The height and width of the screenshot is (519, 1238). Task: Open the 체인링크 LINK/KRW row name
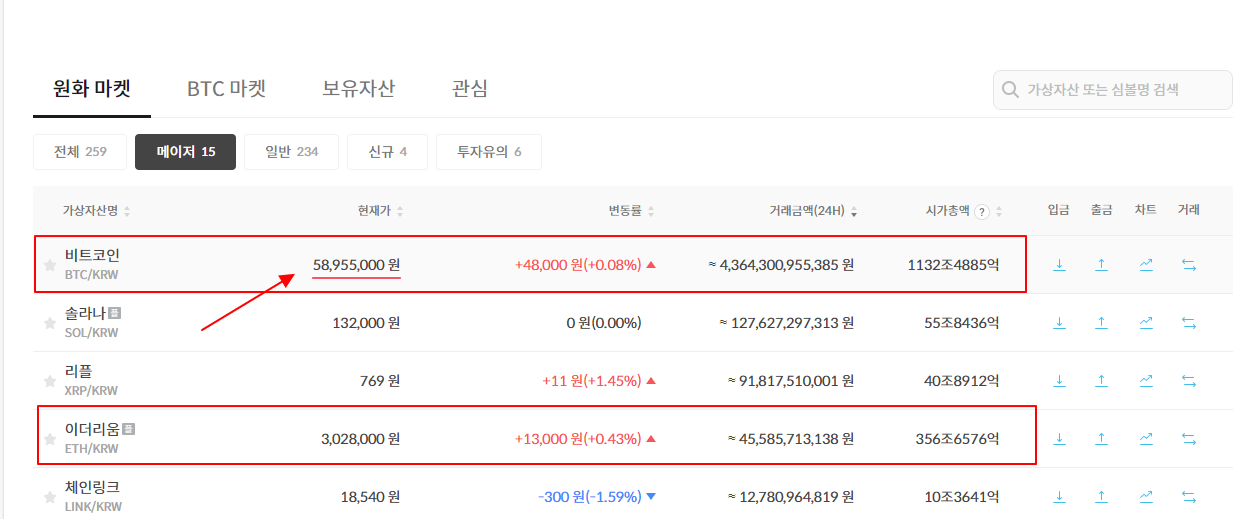[x=93, y=495]
